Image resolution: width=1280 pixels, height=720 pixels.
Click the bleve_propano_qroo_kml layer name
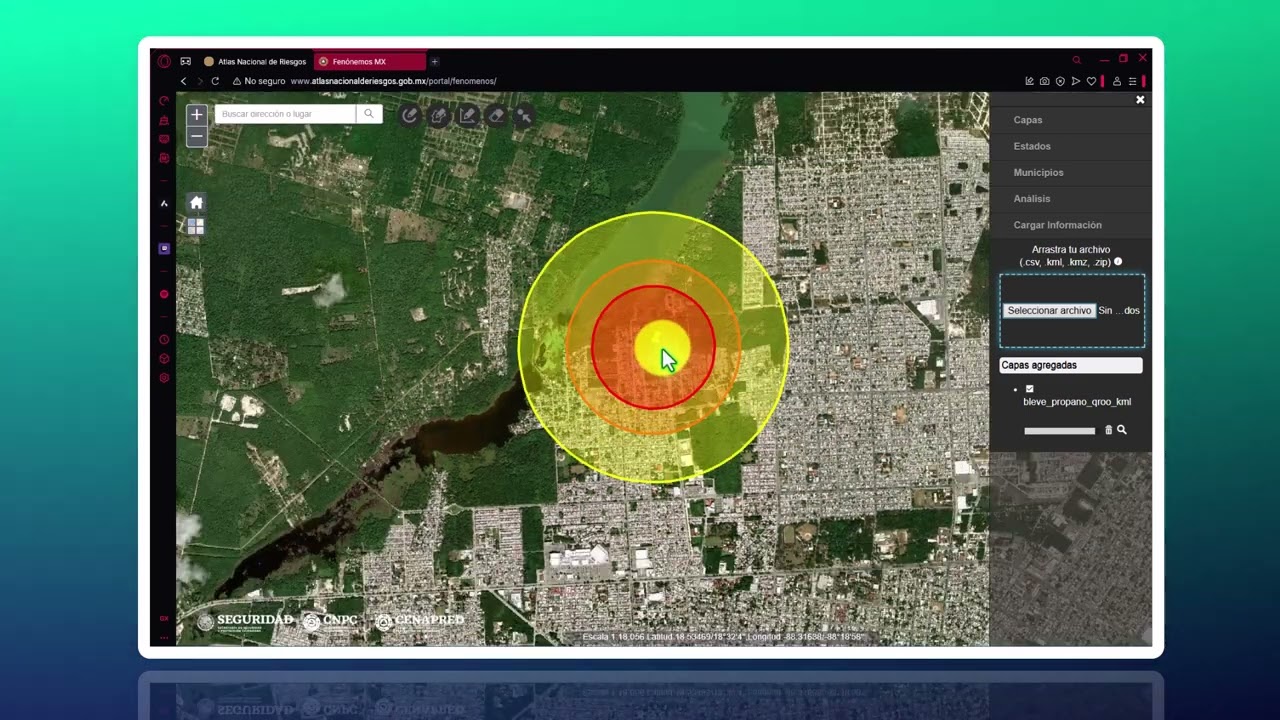[x=1077, y=402]
